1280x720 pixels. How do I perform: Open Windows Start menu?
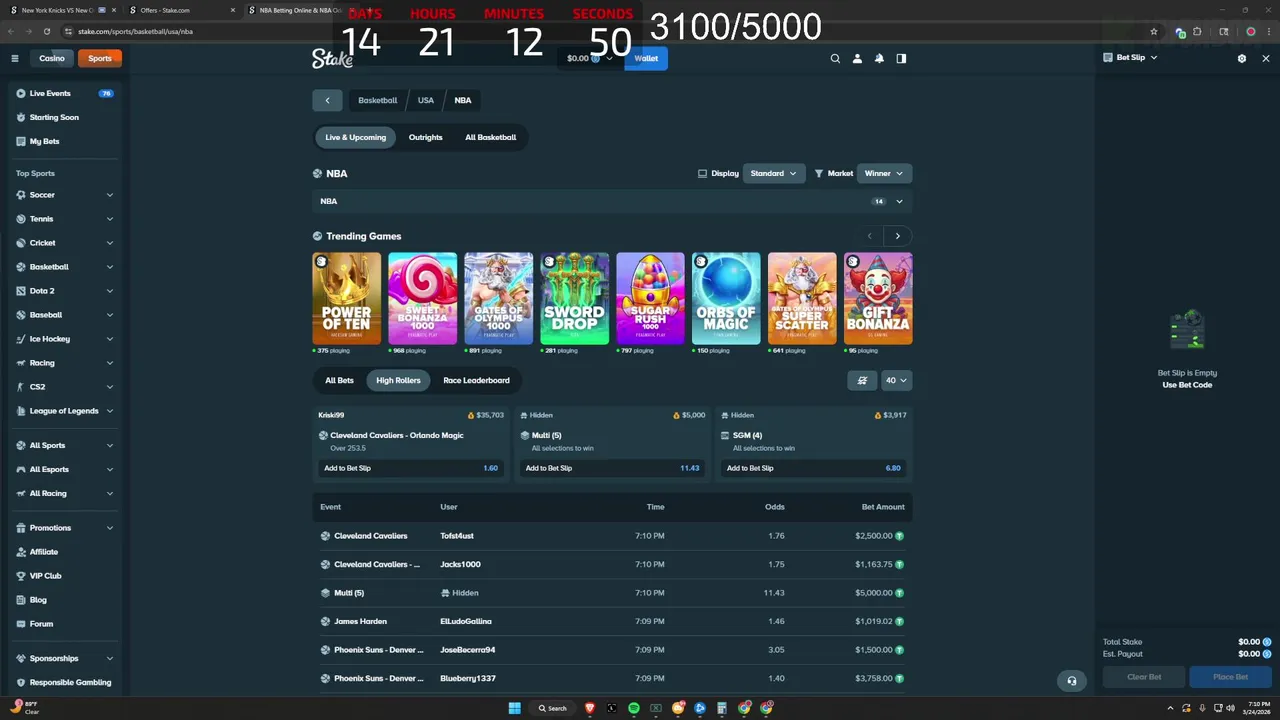click(514, 708)
